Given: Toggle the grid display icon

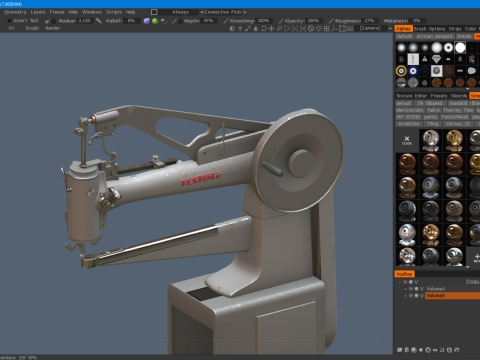Looking at the screenshot, I should (326, 29).
